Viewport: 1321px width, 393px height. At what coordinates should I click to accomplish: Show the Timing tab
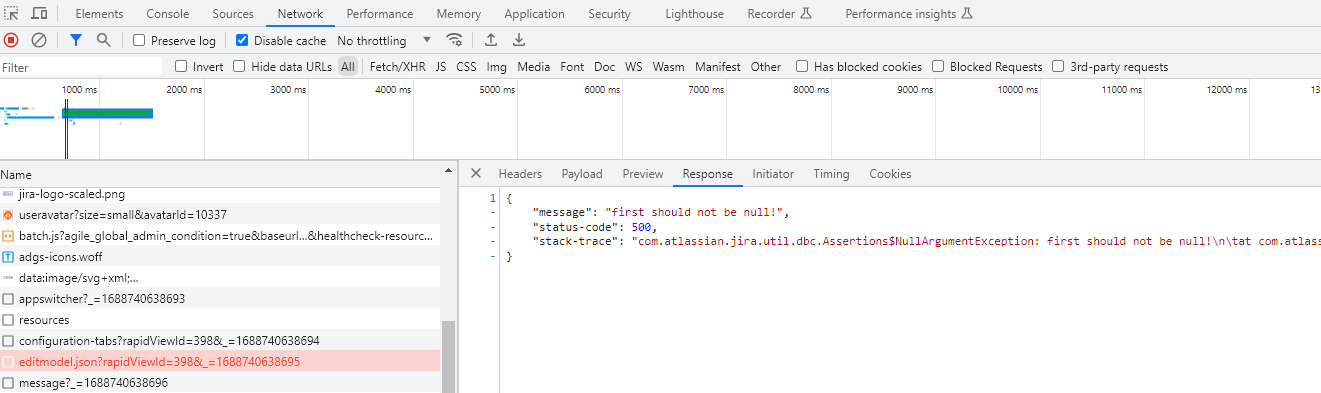(831, 174)
